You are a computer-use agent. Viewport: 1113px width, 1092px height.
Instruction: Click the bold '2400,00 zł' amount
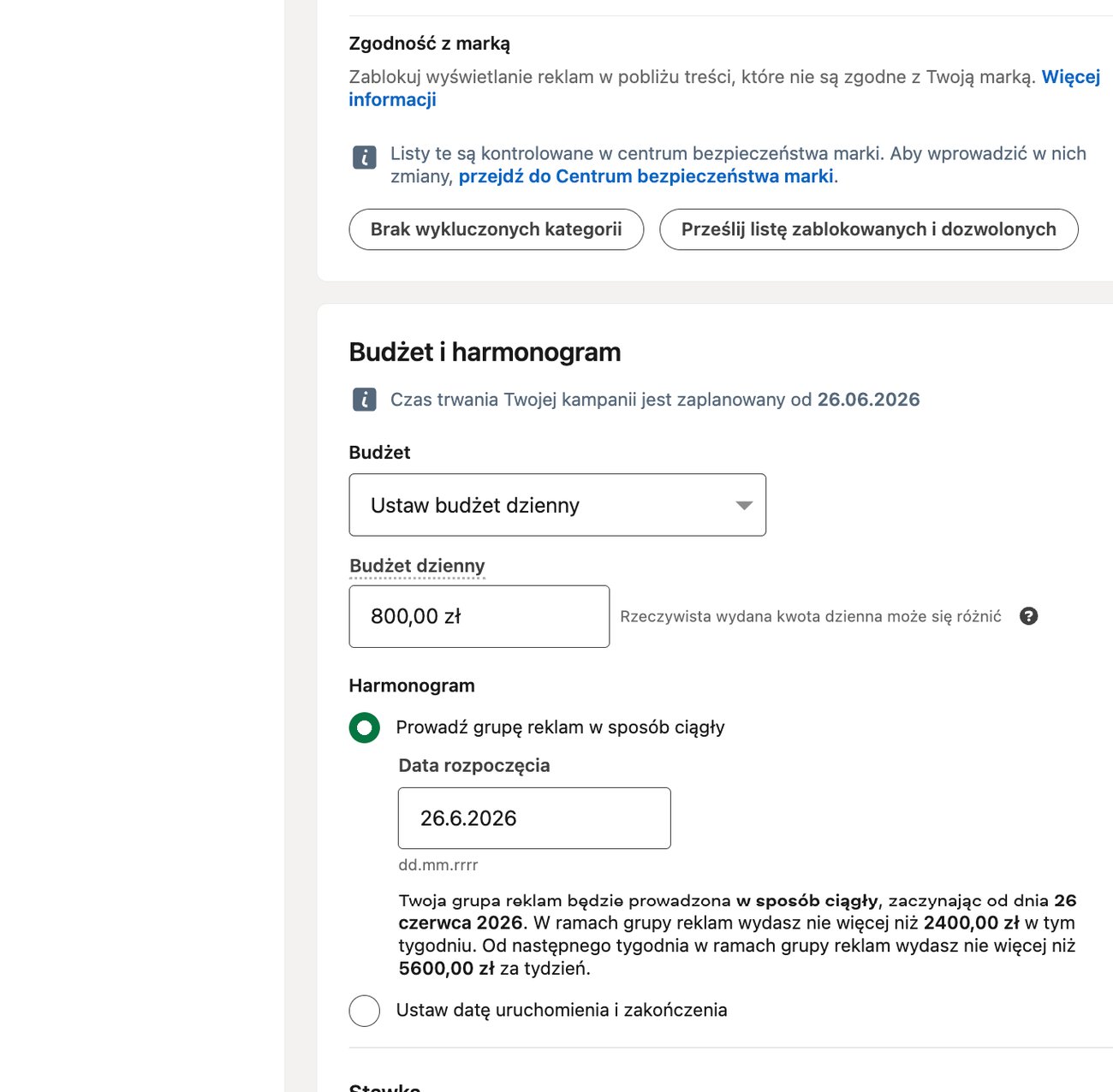(x=972, y=923)
